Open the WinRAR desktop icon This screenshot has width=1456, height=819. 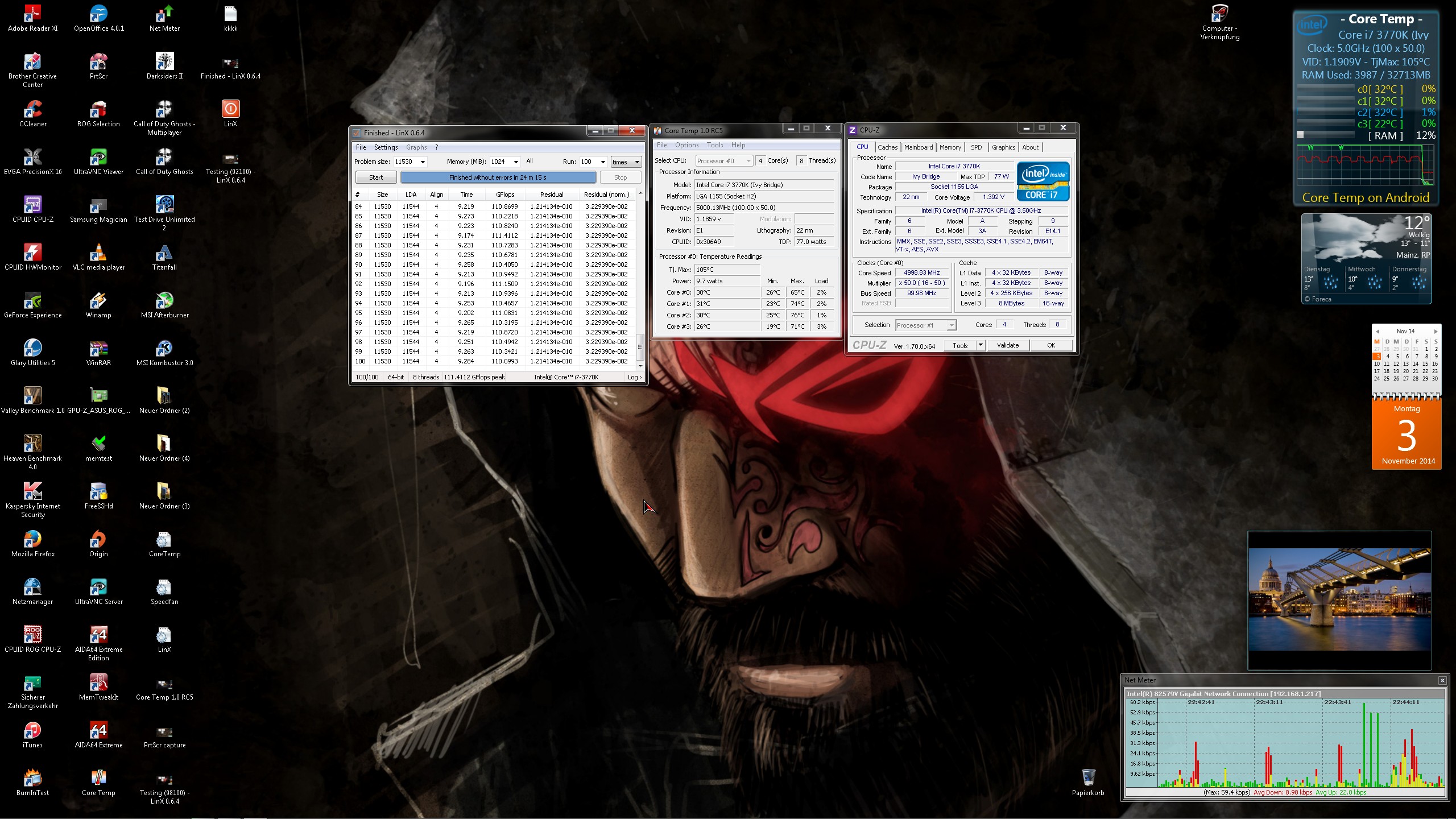[x=98, y=352]
